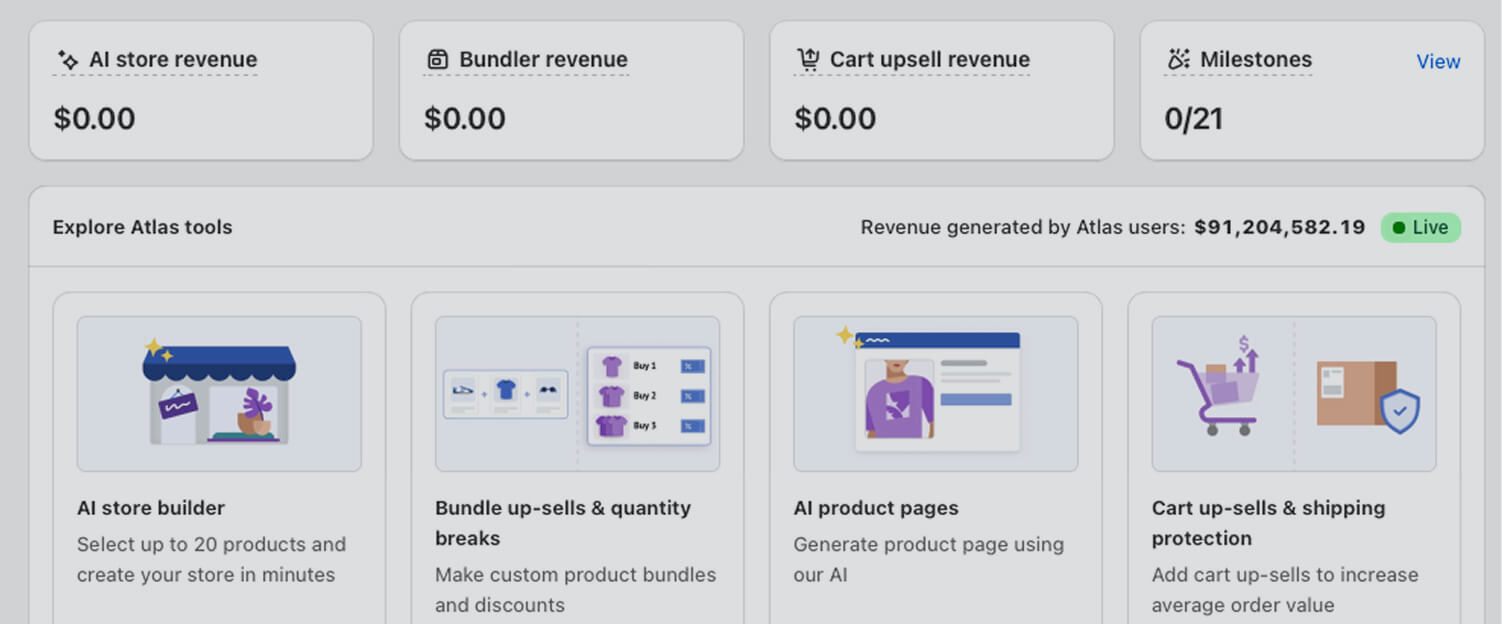Click the $91,204,582.19 revenue figure

[x=1280, y=227]
